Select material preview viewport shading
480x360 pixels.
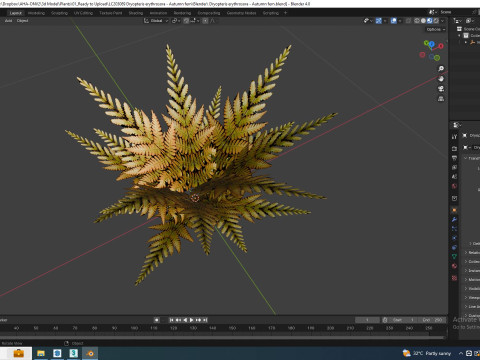[x=430, y=21]
